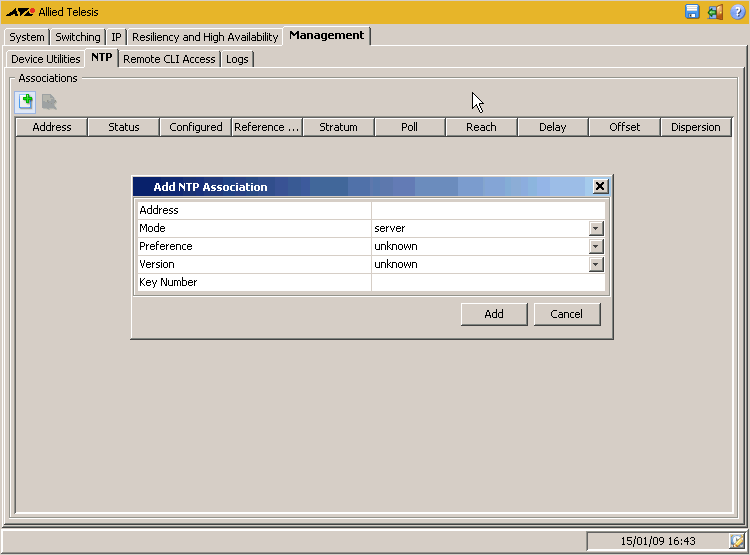The width and height of the screenshot is (750, 555).
Task: Close the Add NTP Association dialog
Action: pyautogui.click(x=599, y=186)
